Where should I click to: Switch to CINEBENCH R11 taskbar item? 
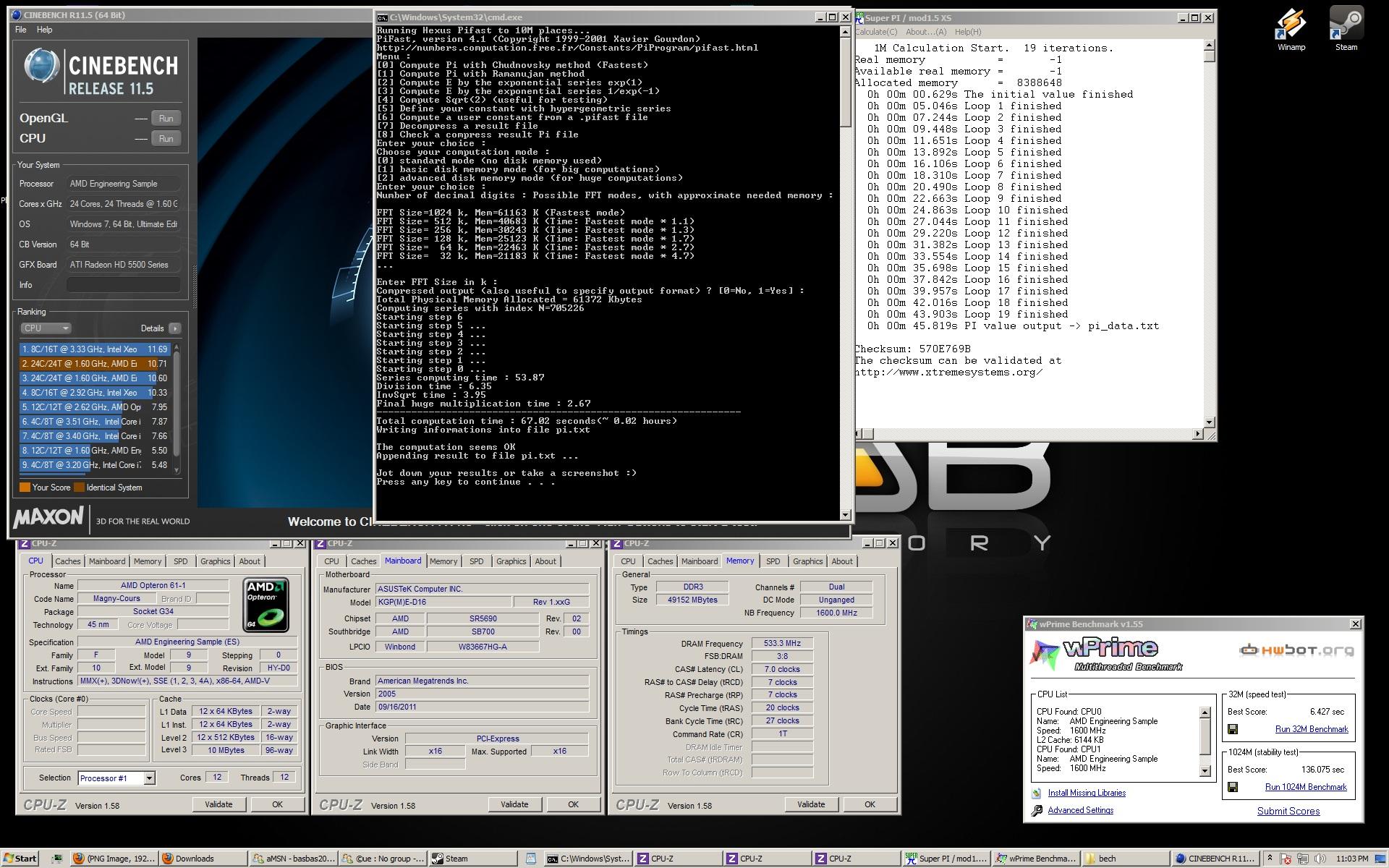point(1215,859)
